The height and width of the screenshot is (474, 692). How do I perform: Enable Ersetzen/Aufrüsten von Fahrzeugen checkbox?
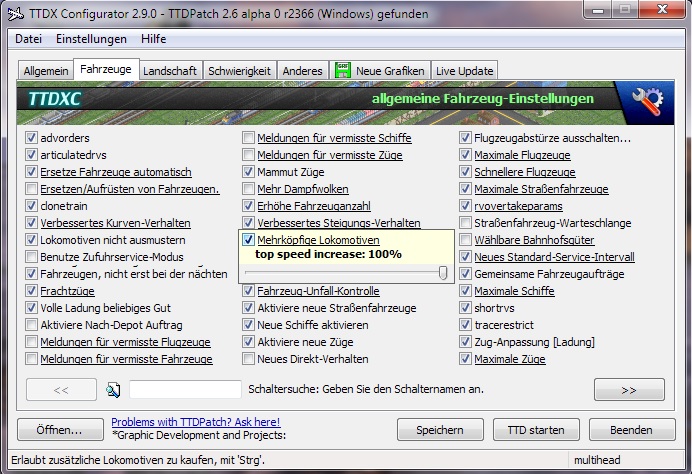click(x=31, y=189)
